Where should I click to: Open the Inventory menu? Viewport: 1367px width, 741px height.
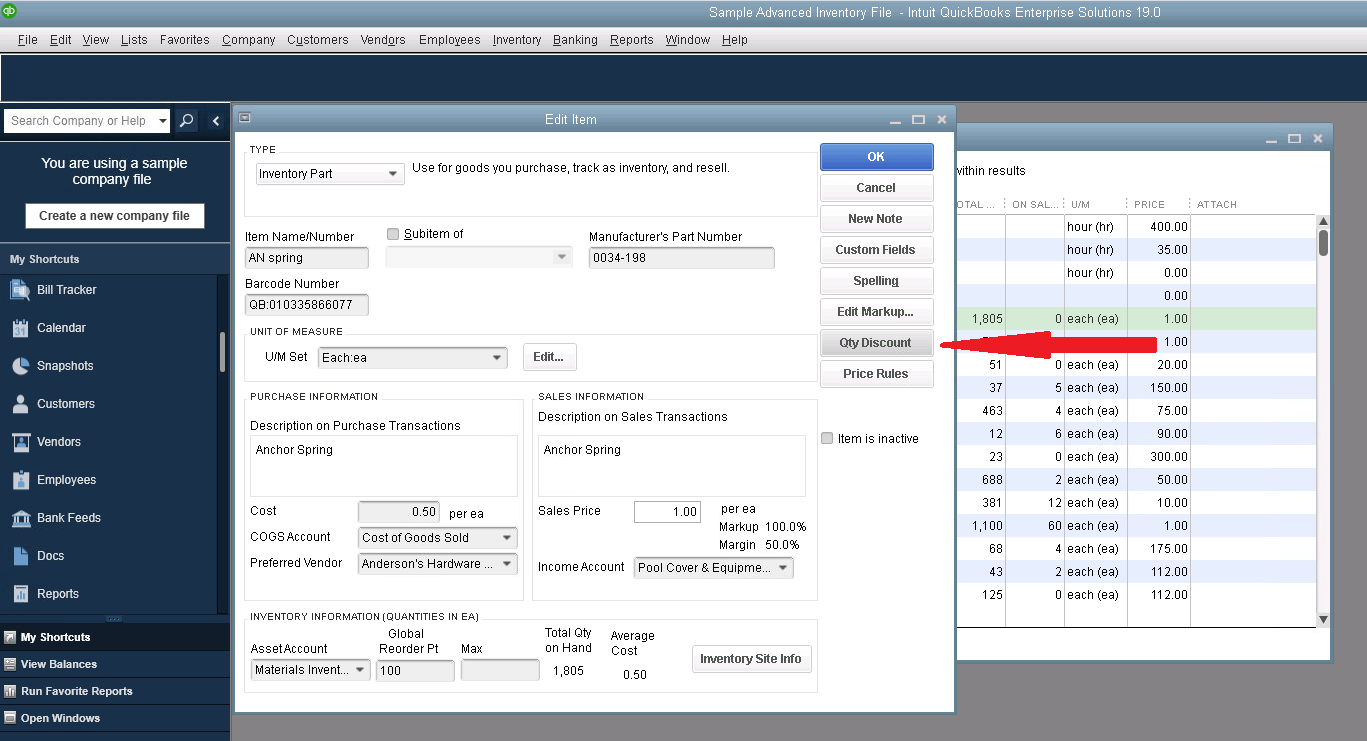click(x=517, y=40)
